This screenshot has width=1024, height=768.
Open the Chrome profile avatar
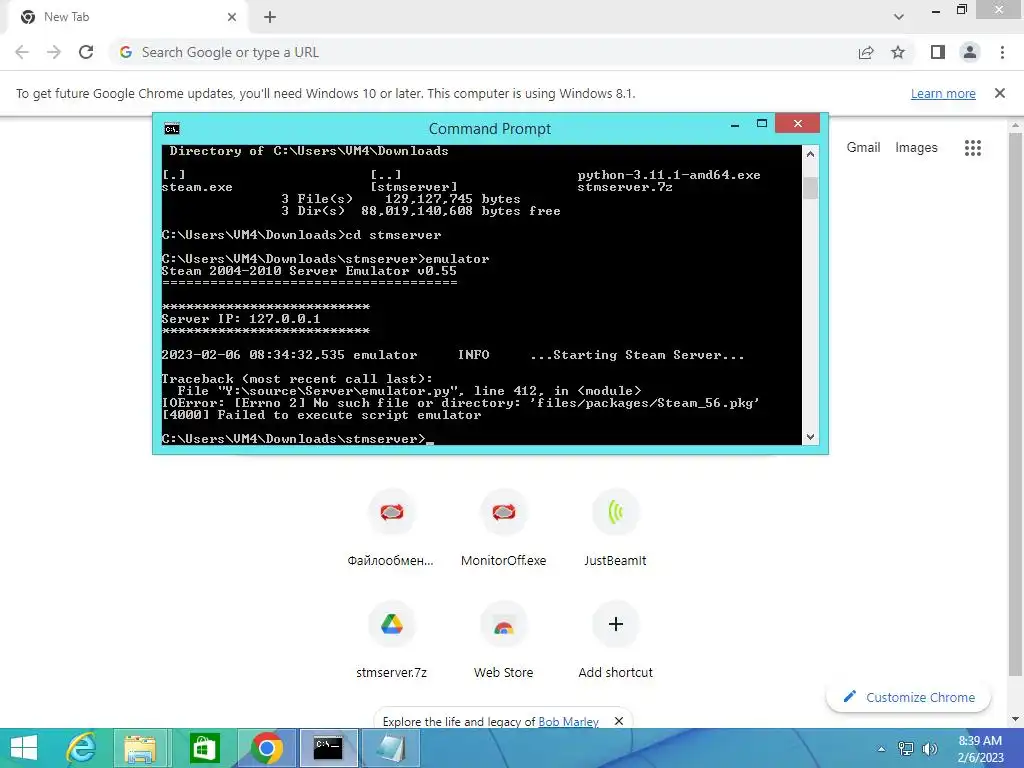coord(970,52)
